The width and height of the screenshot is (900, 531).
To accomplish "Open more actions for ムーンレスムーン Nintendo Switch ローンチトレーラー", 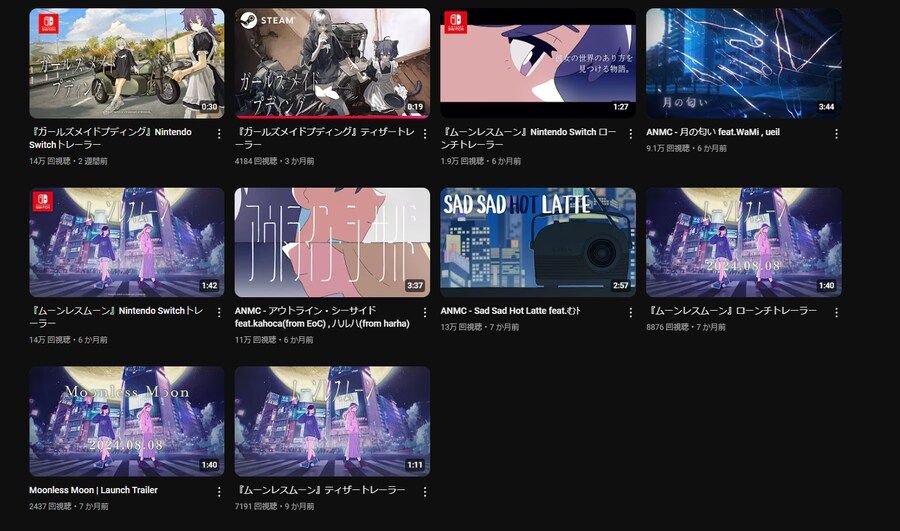I will click(630, 134).
